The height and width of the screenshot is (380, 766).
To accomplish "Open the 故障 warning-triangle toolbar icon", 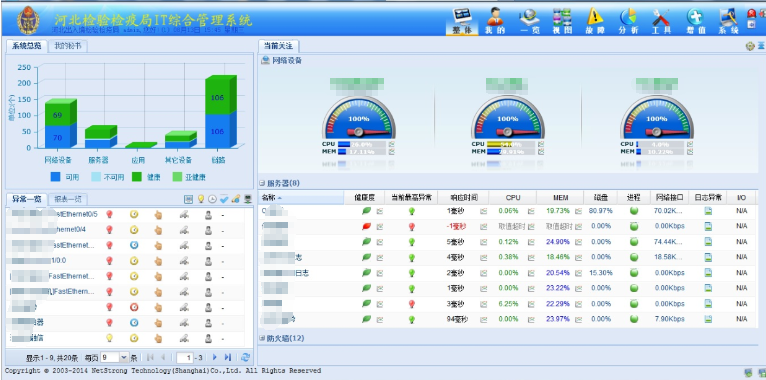I will (595, 21).
